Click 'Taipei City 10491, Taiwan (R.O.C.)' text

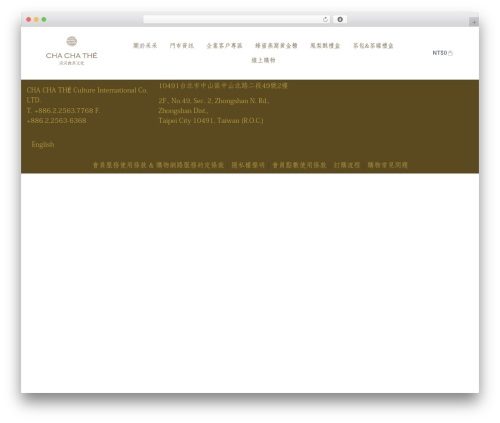pyautogui.click(x=211, y=121)
